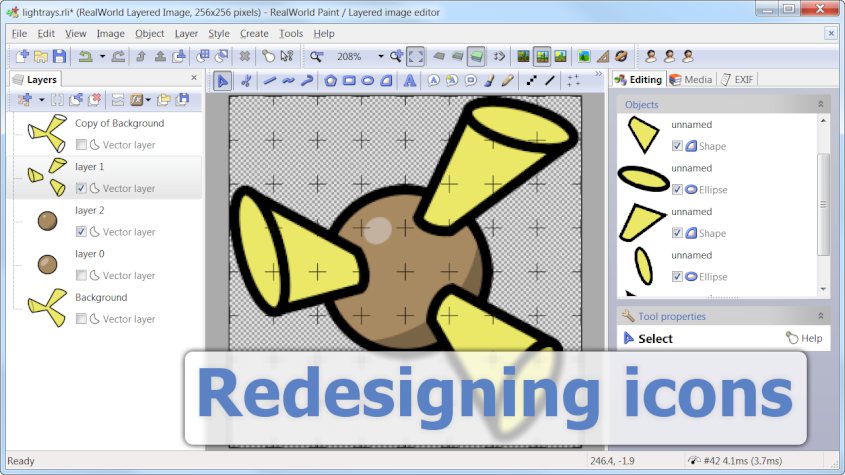This screenshot has height=475, width=845.
Task: Click the zoom out magnifier icon
Action: (316, 56)
